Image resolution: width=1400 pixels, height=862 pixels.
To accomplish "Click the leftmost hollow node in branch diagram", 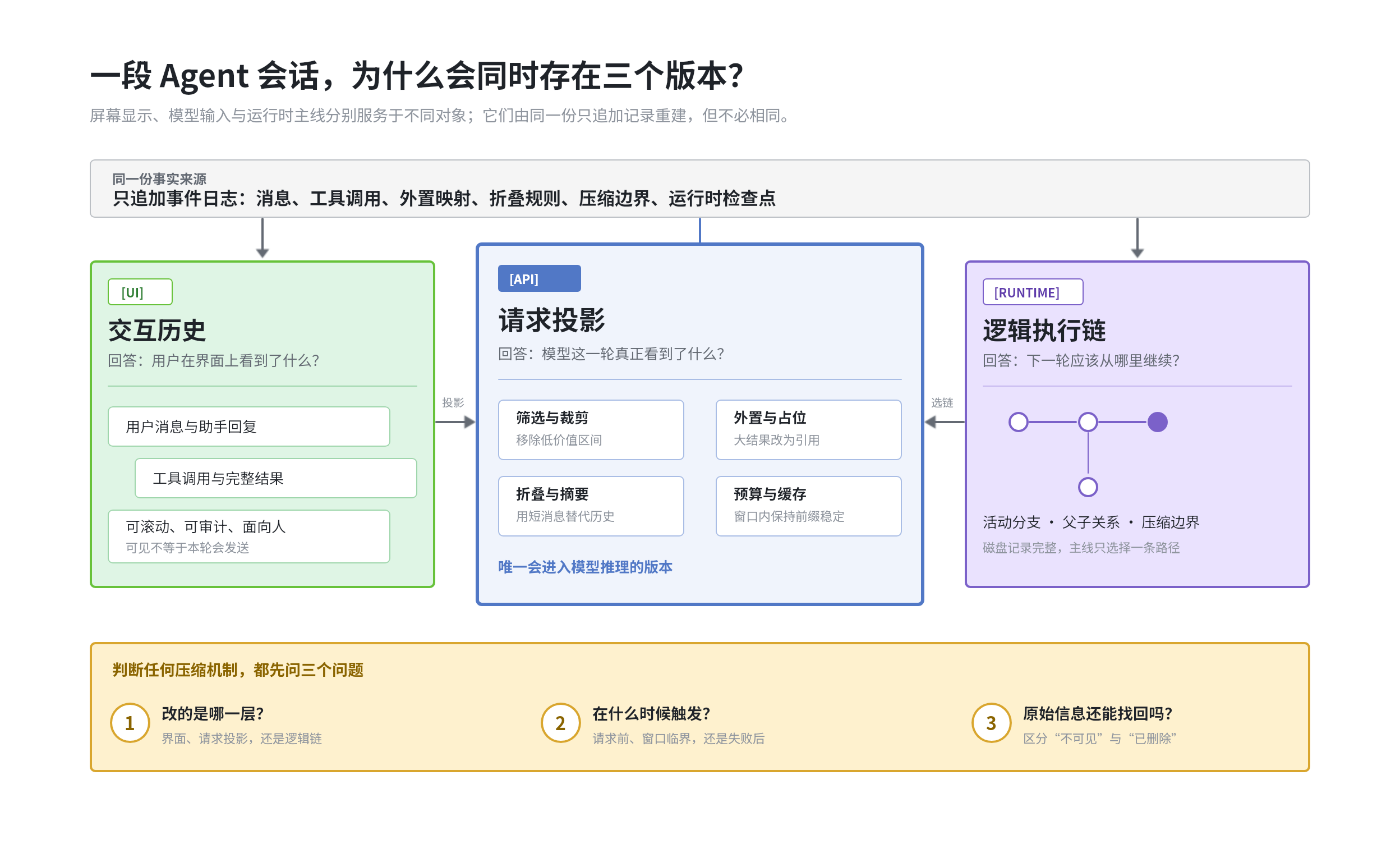I will (x=1018, y=422).
